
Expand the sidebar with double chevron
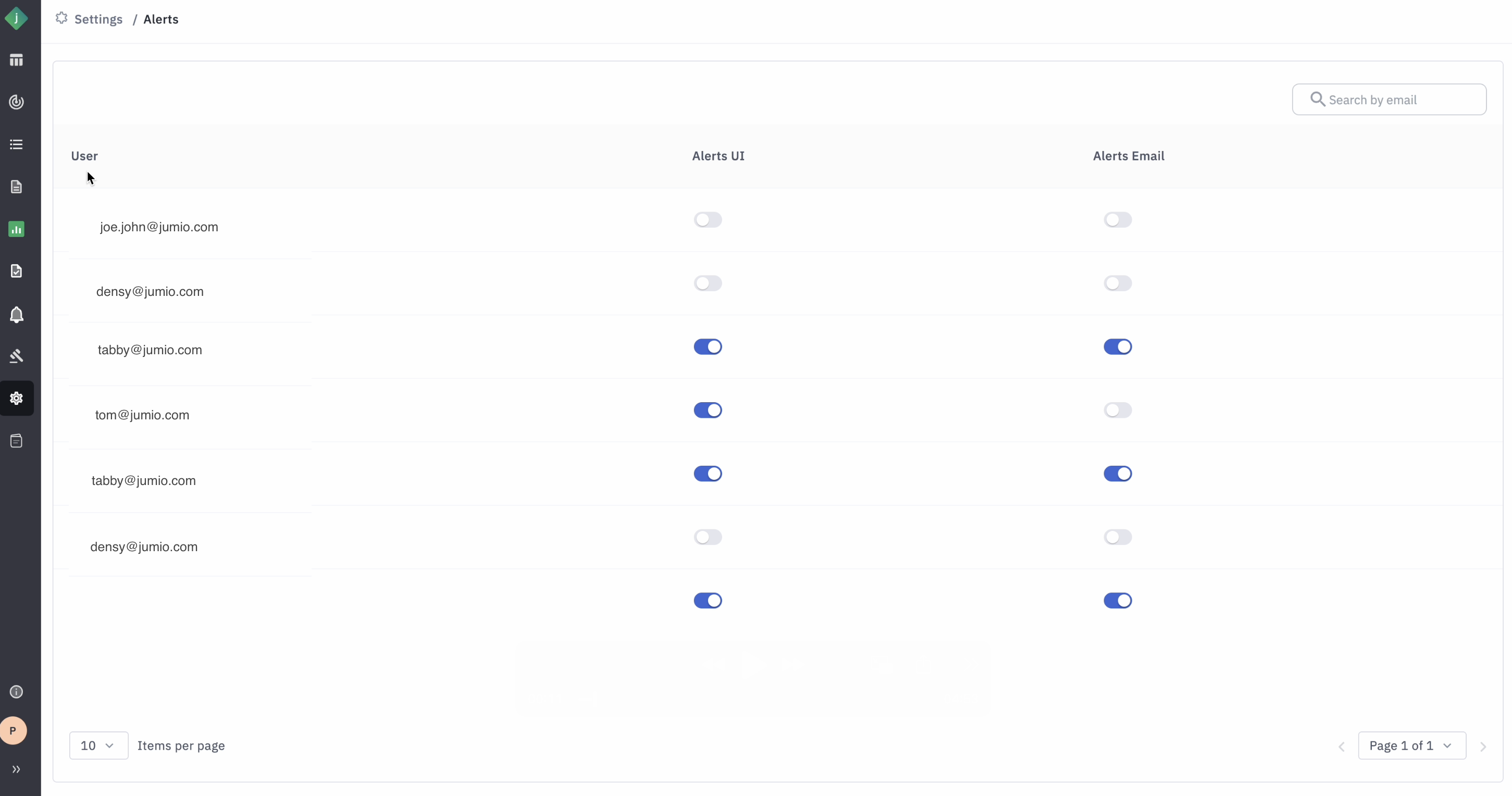[x=17, y=769]
